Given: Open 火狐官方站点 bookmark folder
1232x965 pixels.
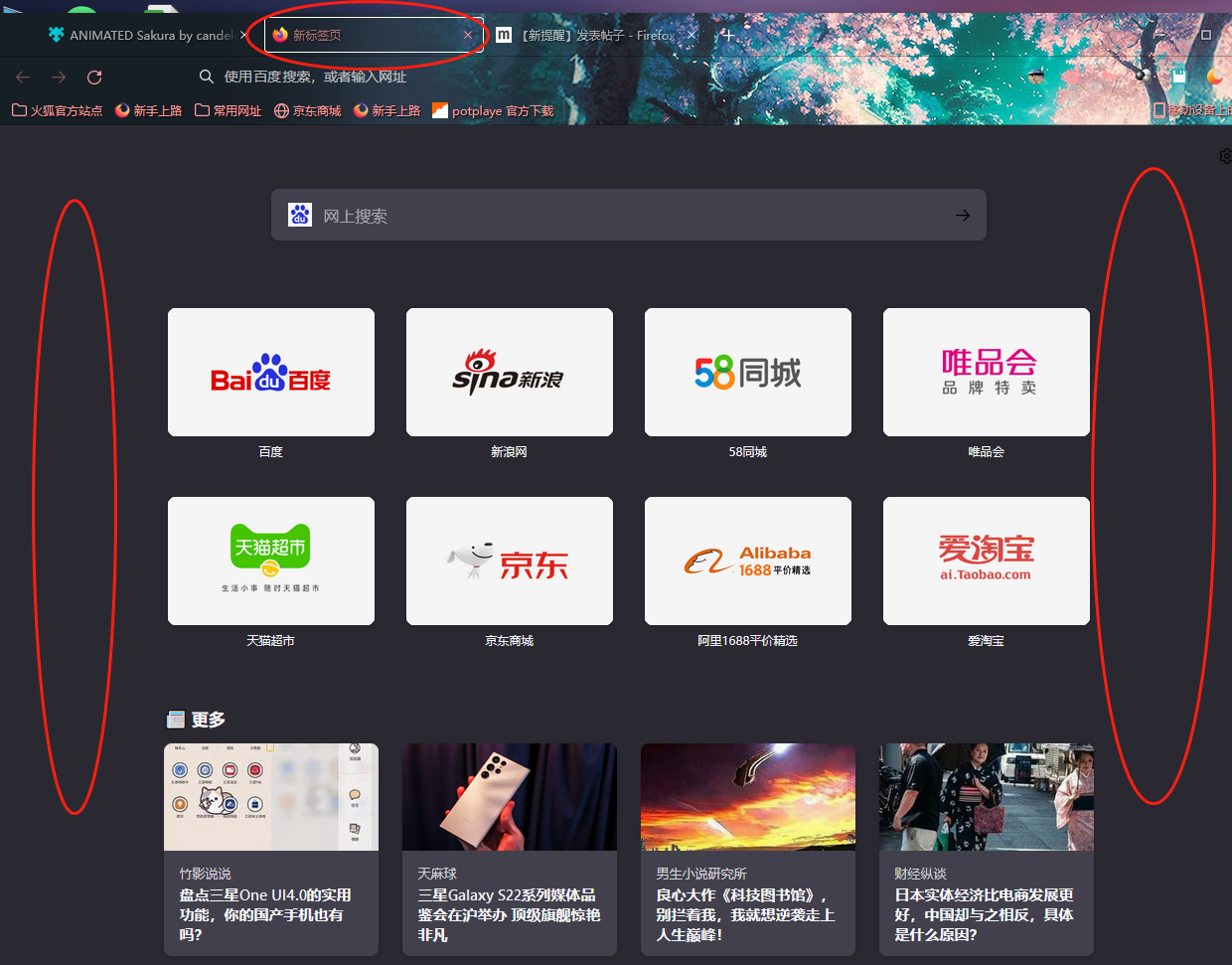Looking at the screenshot, I should click(x=57, y=110).
